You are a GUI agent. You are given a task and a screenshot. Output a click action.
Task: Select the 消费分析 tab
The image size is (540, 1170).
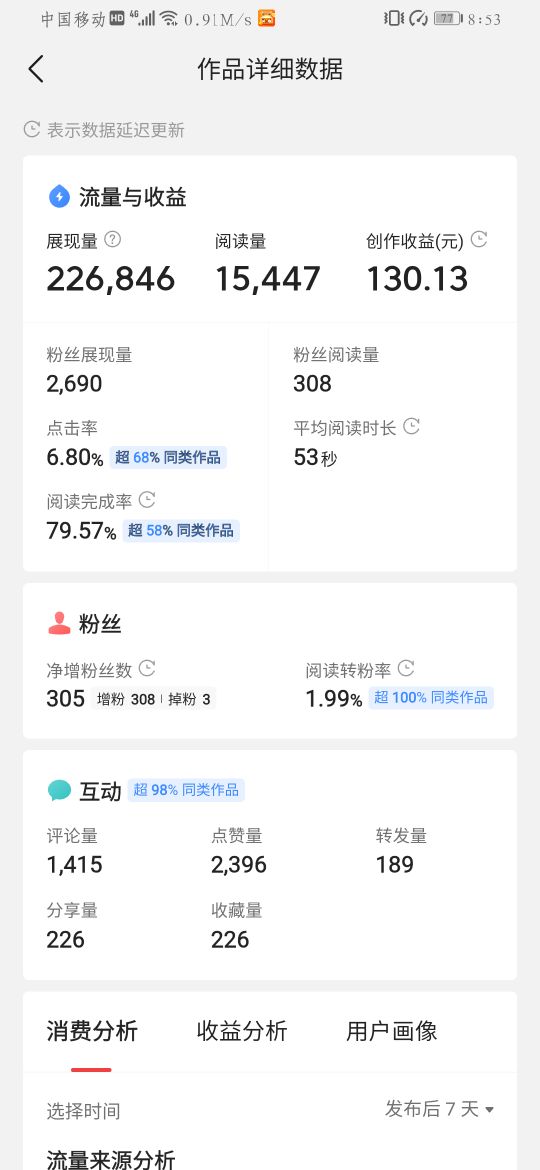tap(92, 1031)
